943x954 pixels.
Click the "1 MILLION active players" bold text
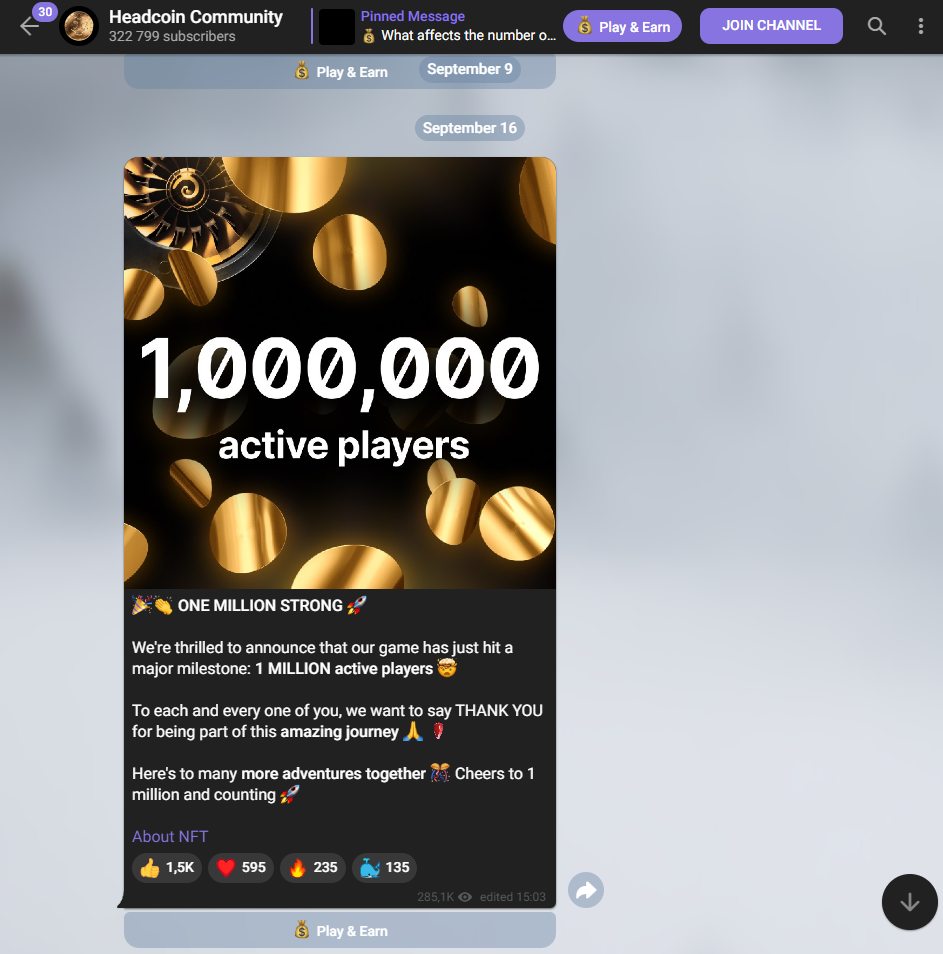(x=344, y=669)
